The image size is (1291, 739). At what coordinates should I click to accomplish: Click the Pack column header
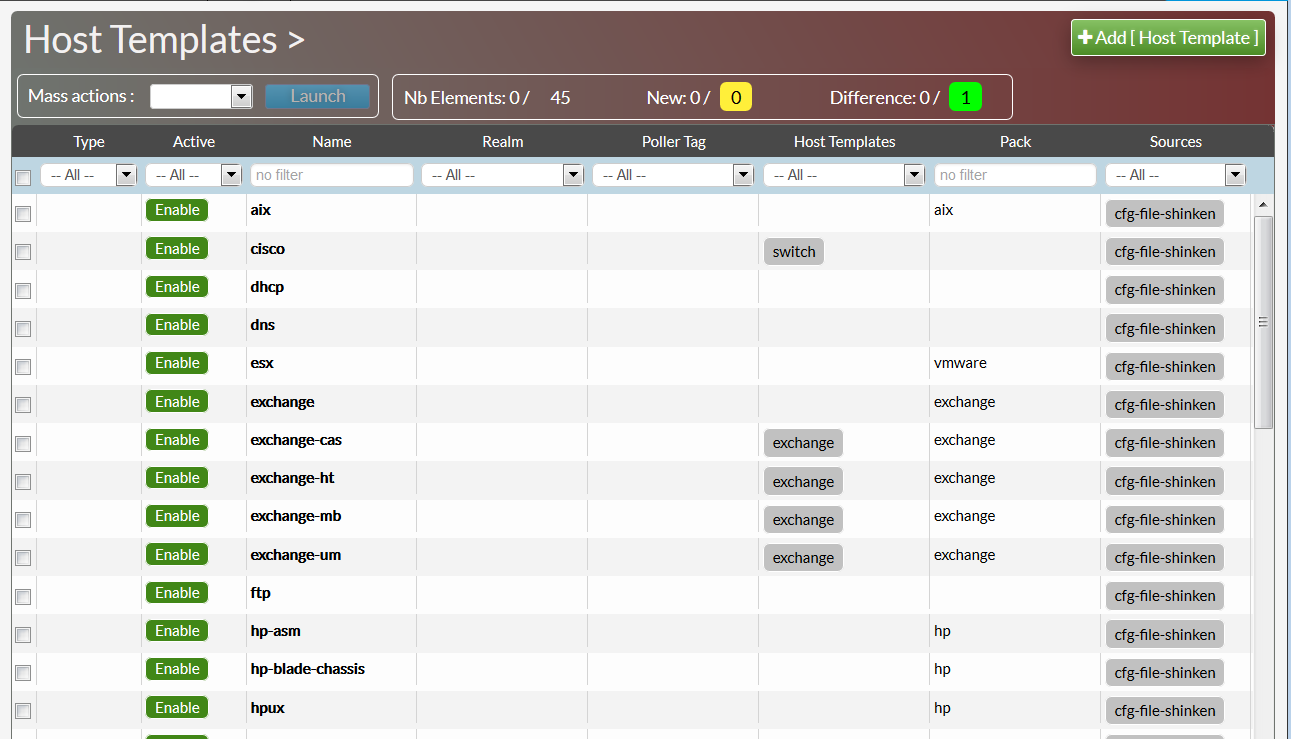click(x=1015, y=142)
